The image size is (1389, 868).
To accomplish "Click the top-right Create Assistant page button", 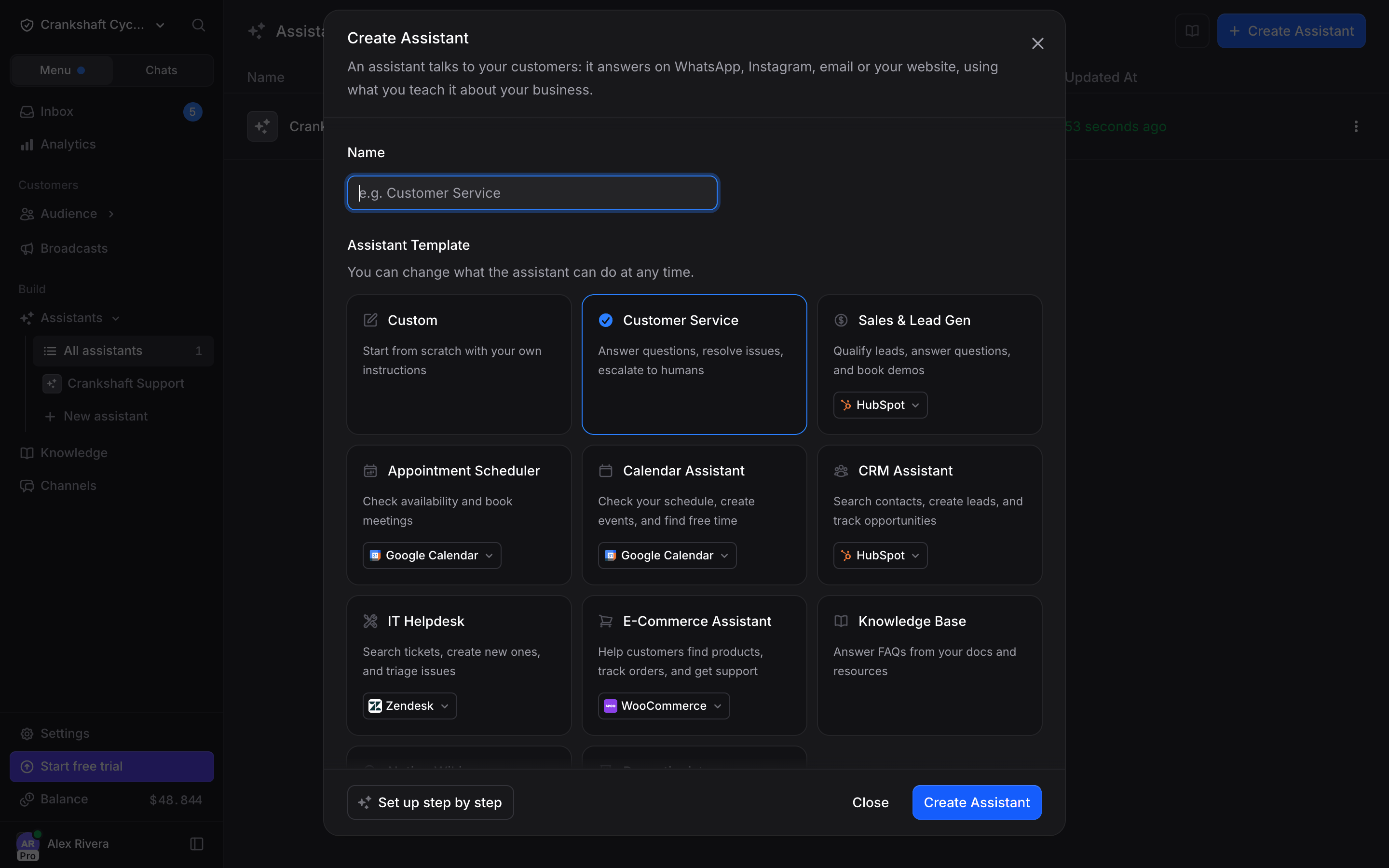I will click(1292, 31).
